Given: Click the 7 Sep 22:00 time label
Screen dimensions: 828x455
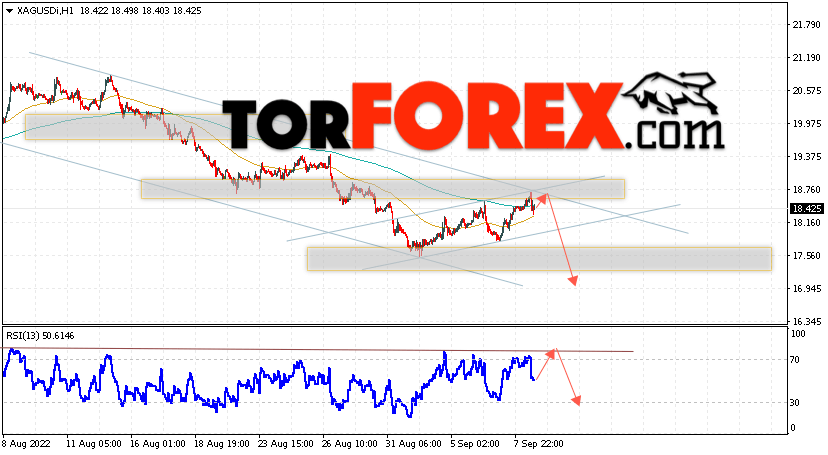Looking at the screenshot, I should (x=539, y=444).
